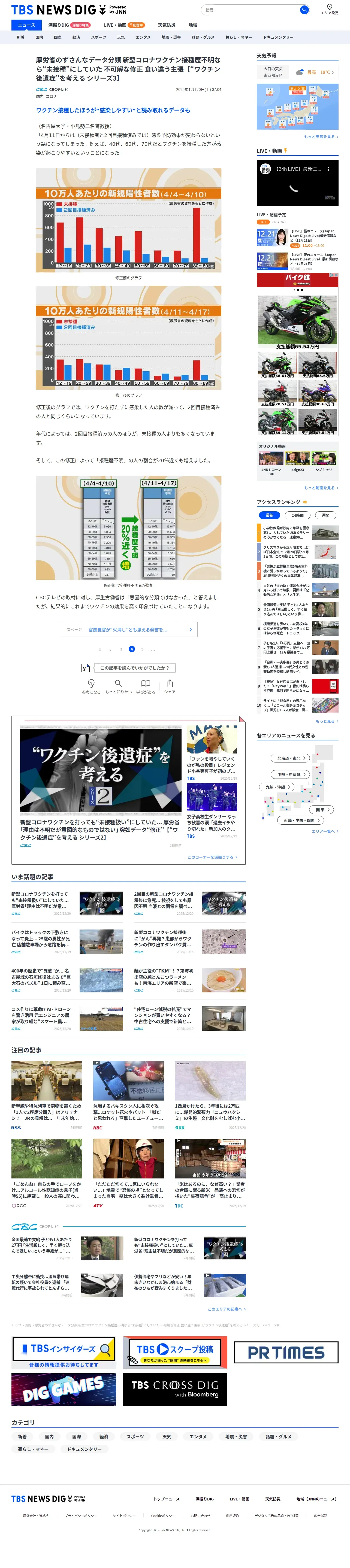350x1568 pixels.
Task: Open the 天気防災 tab
Action: click(167, 25)
